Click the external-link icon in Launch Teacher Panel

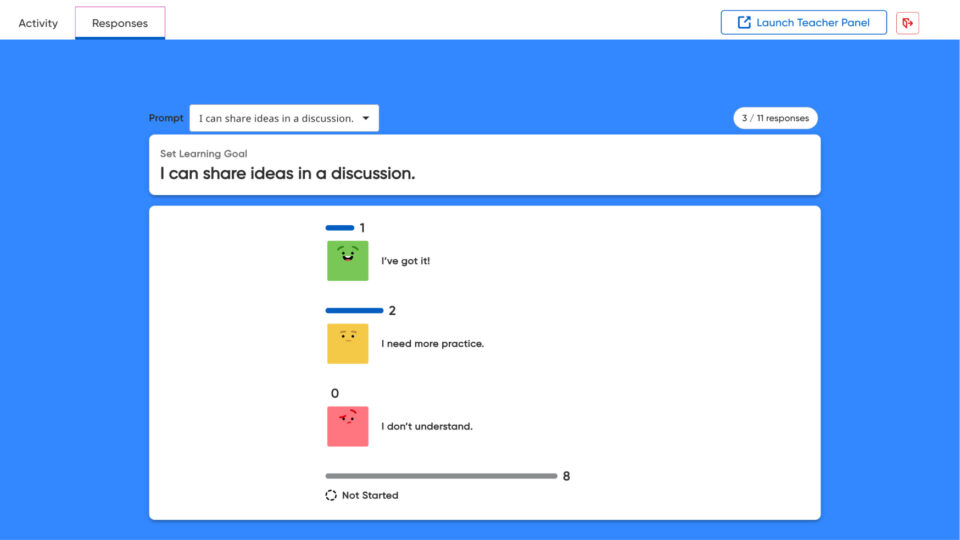(x=744, y=23)
